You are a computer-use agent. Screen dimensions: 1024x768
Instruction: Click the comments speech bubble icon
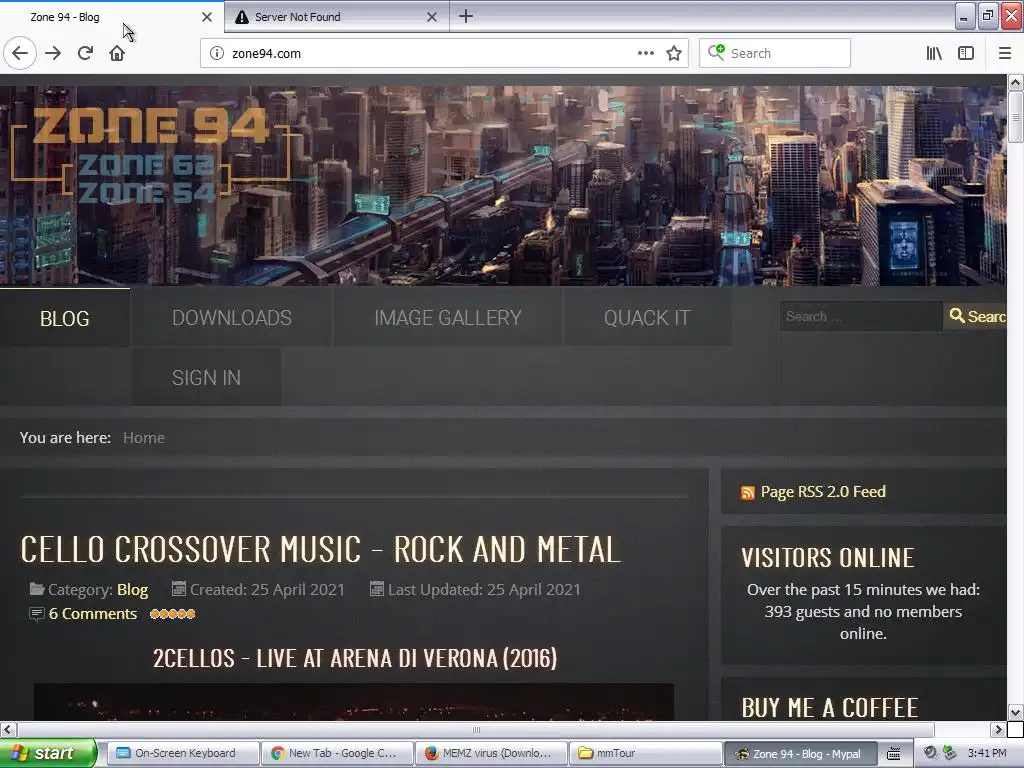coord(37,614)
